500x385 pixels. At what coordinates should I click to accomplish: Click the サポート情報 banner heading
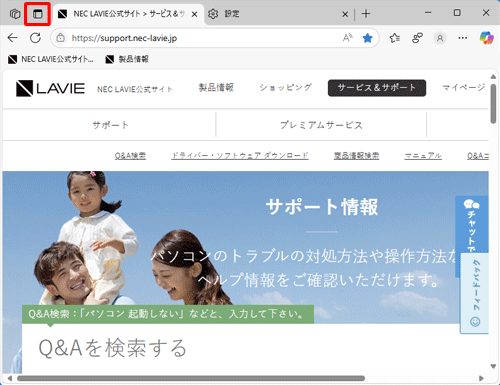pos(322,207)
